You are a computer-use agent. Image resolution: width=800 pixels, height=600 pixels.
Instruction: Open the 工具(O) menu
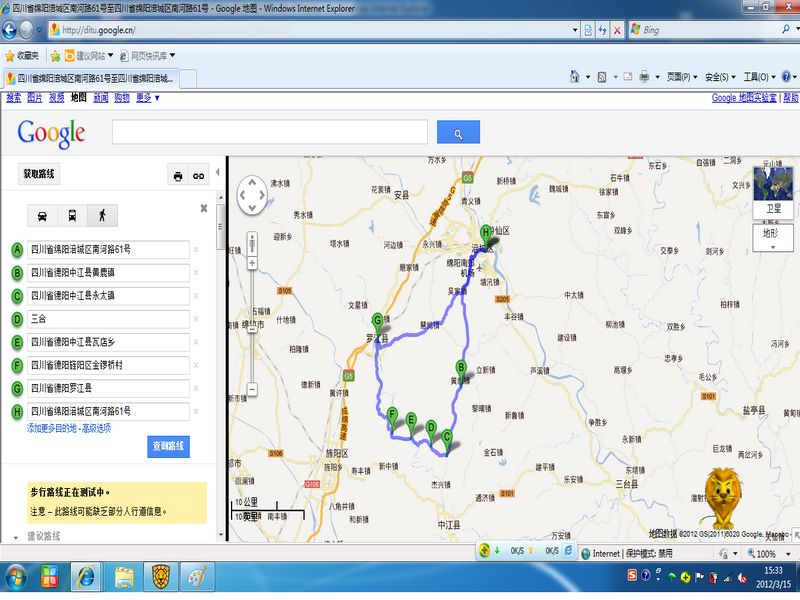759,77
